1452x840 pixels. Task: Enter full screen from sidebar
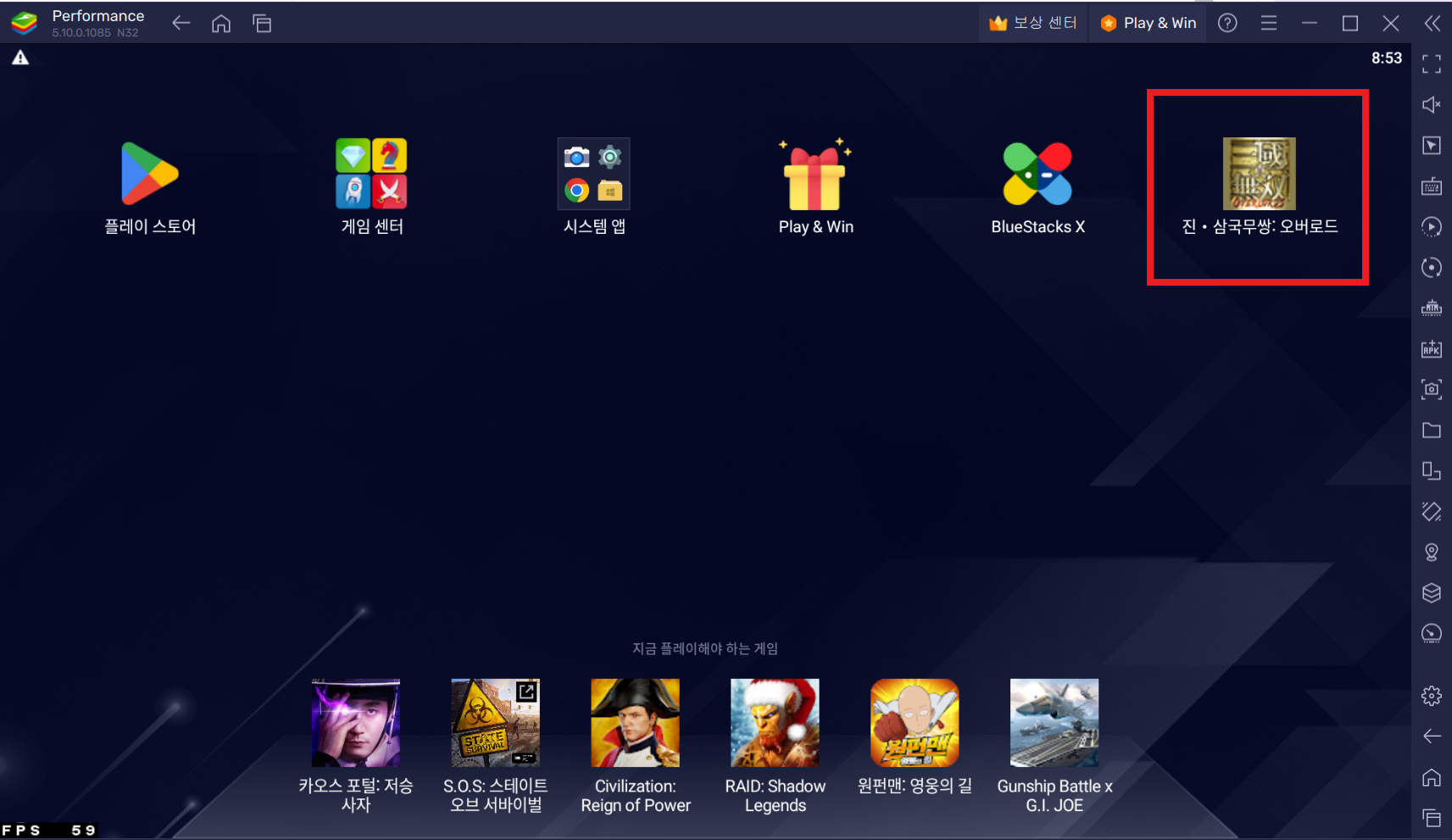pos(1432,64)
